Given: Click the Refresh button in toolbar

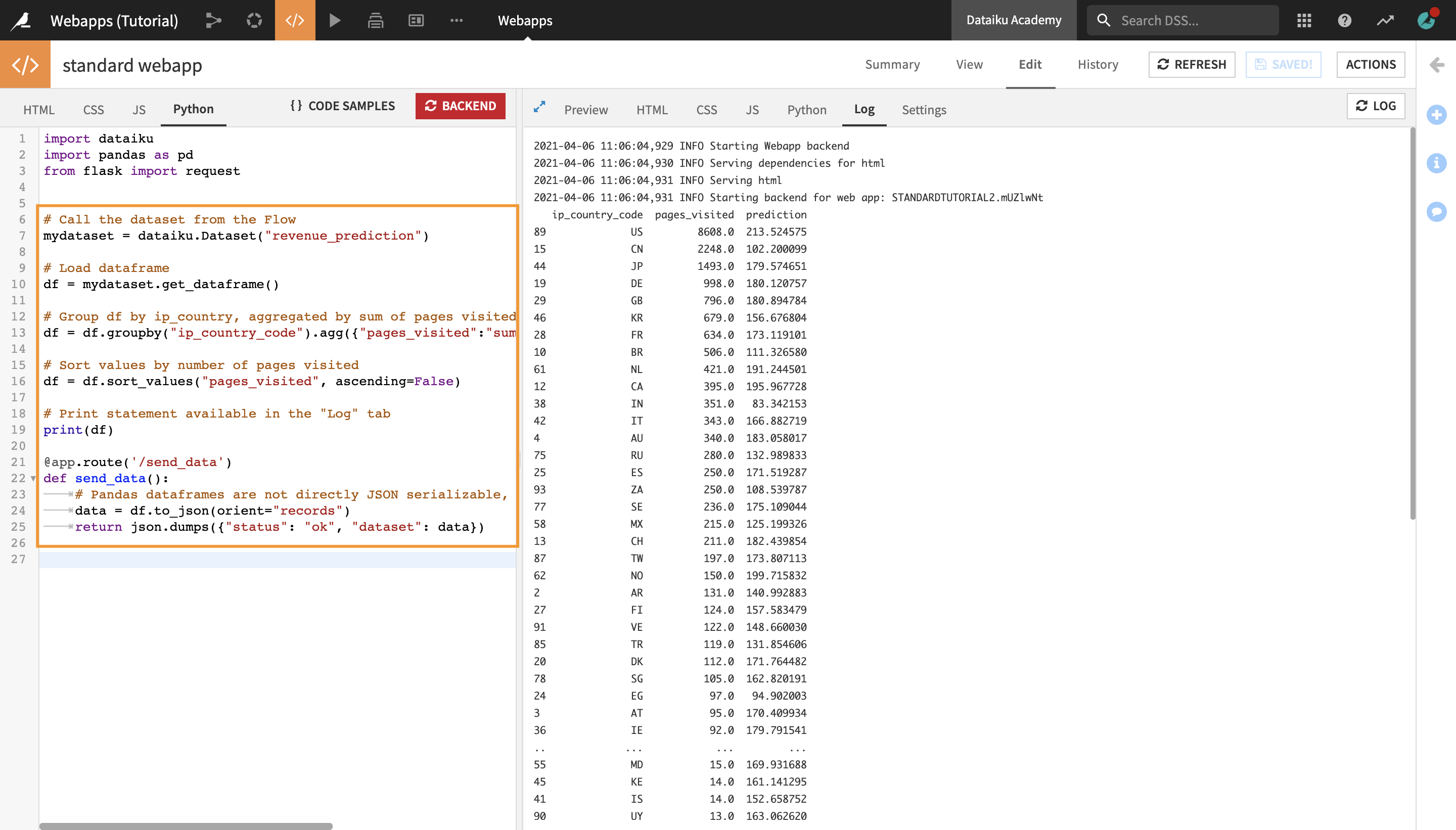Looking at the screenshot, I should pos(1192,64).
